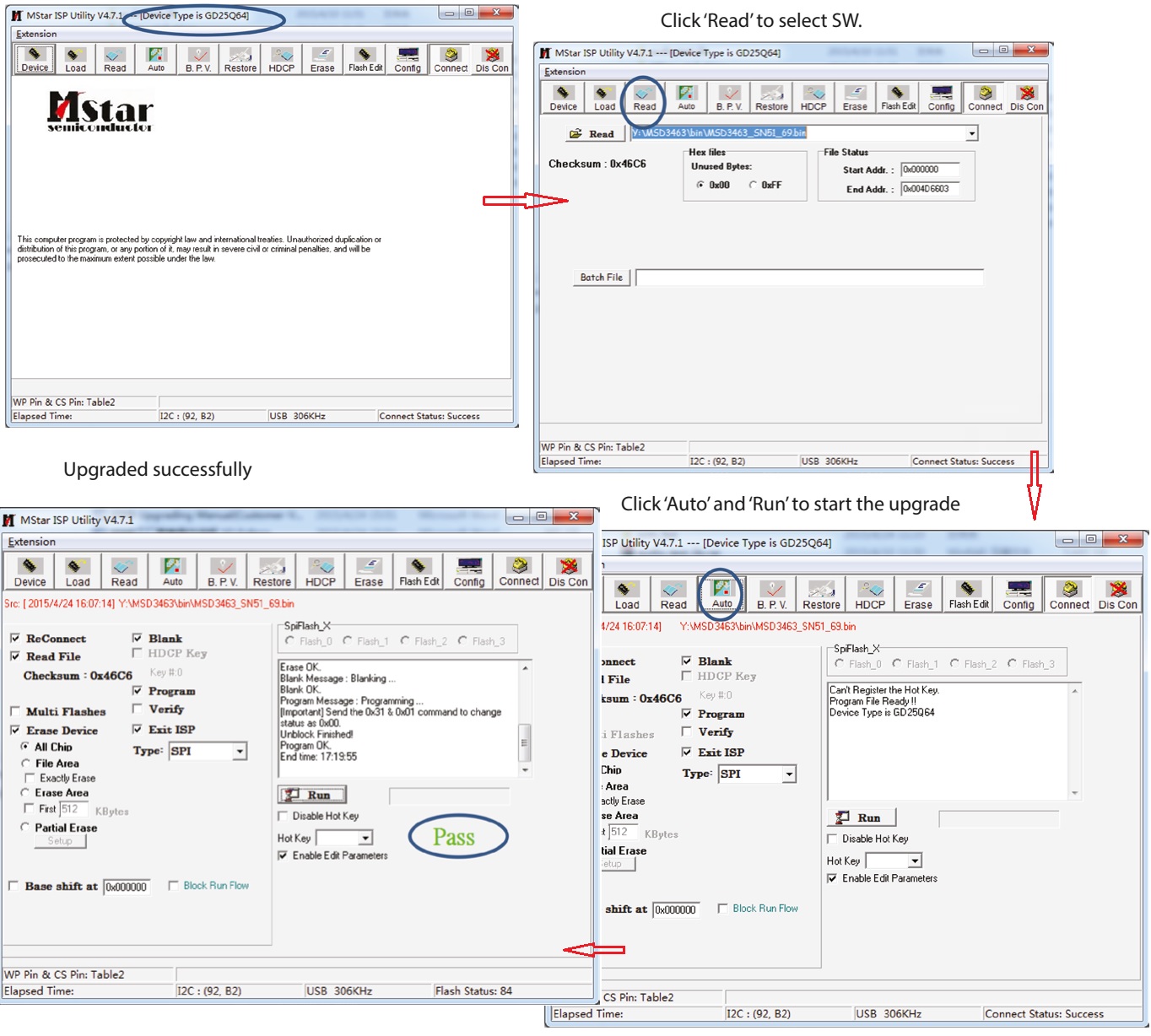Click Run button in the Pass result window
Viewport: 1151px width, 1036px height.
click(x=311, y=795)
